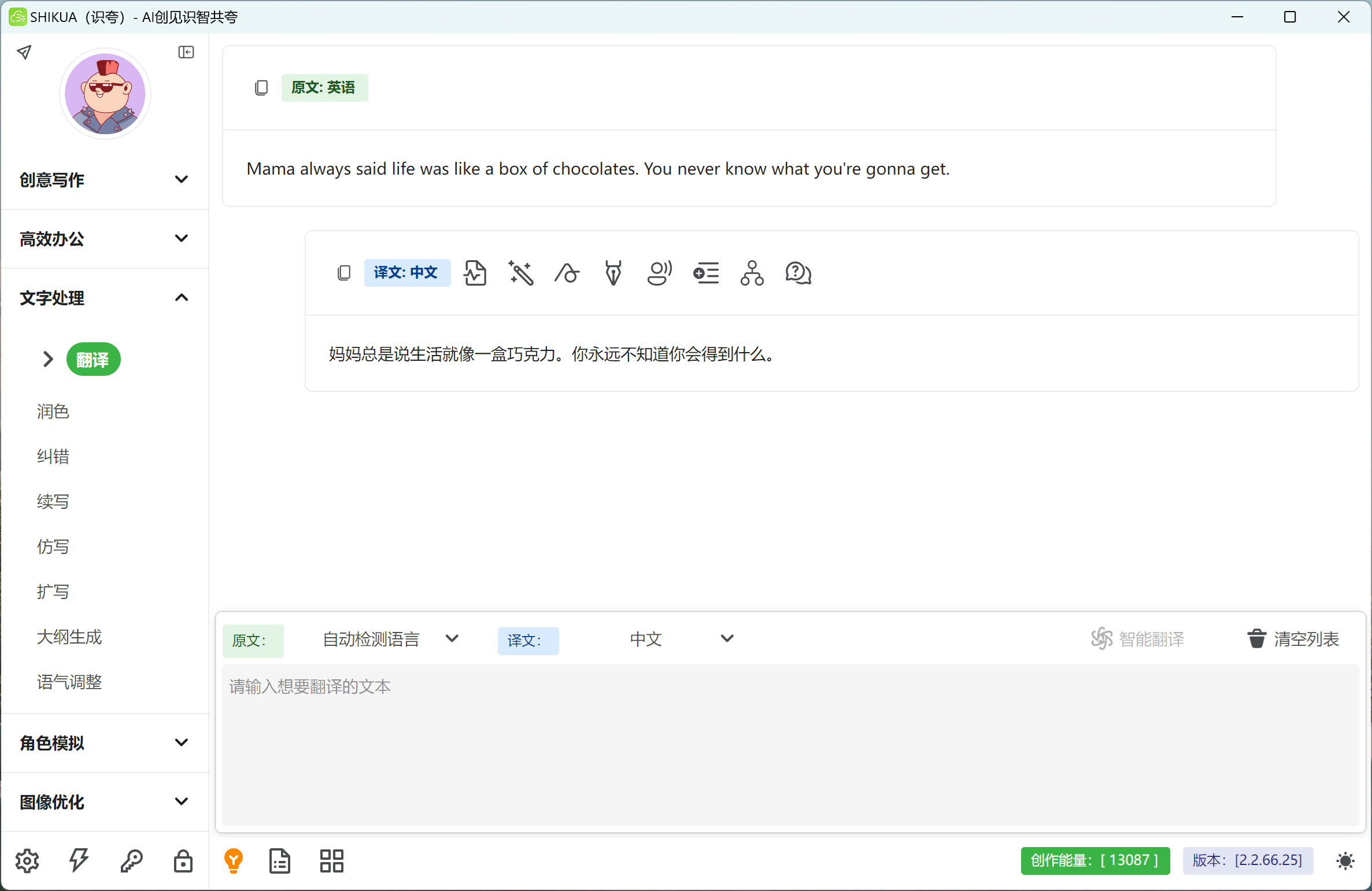Click the speaking person voice icon

(660, 273)
